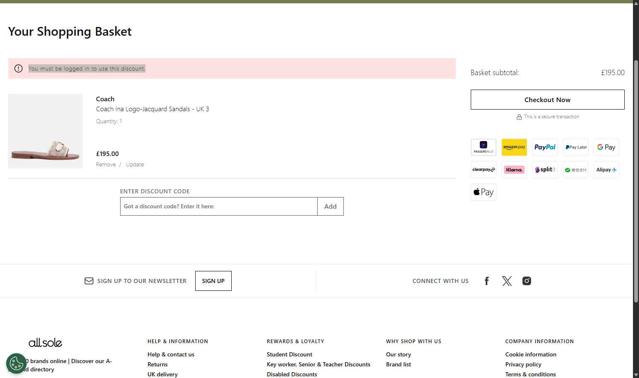
Task: Open Coach Ina Logo-Jacquard Sandals product link
Action: 152,109
